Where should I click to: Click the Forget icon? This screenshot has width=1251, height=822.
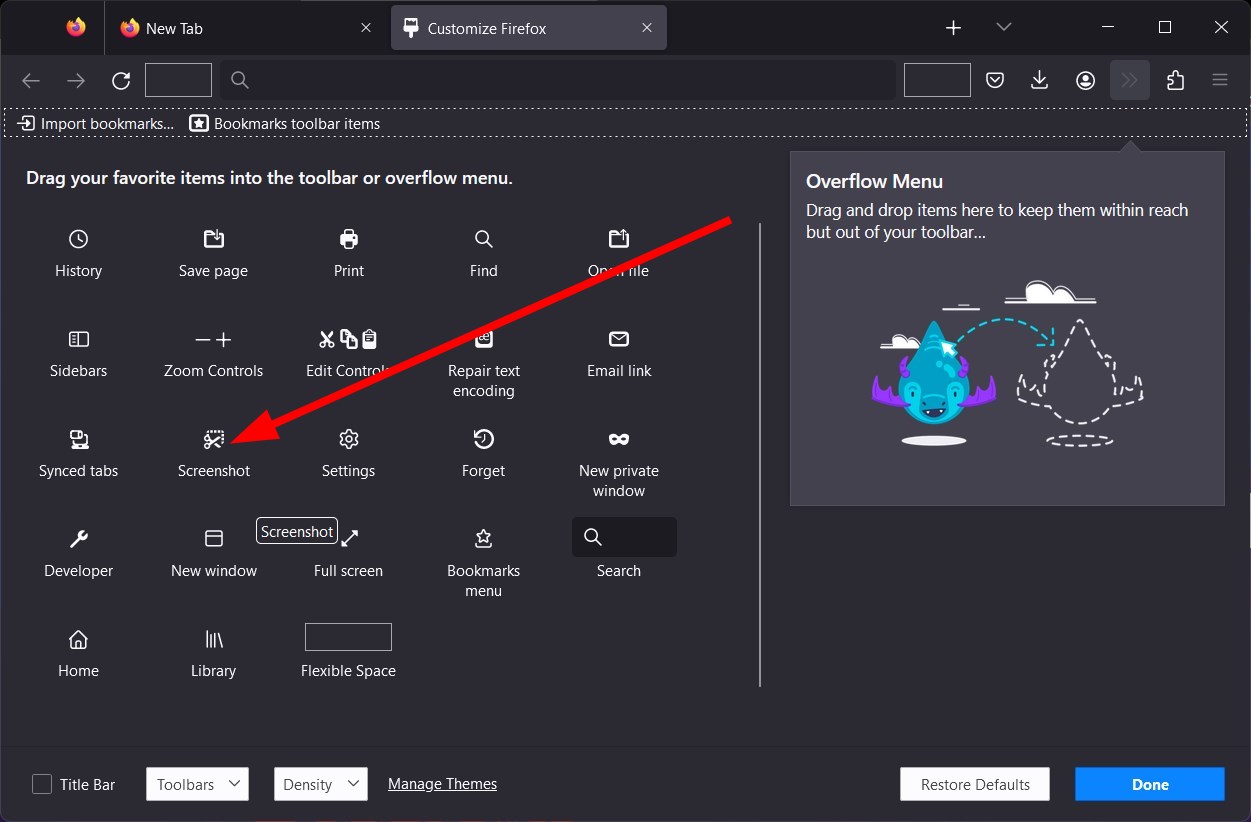483,438
